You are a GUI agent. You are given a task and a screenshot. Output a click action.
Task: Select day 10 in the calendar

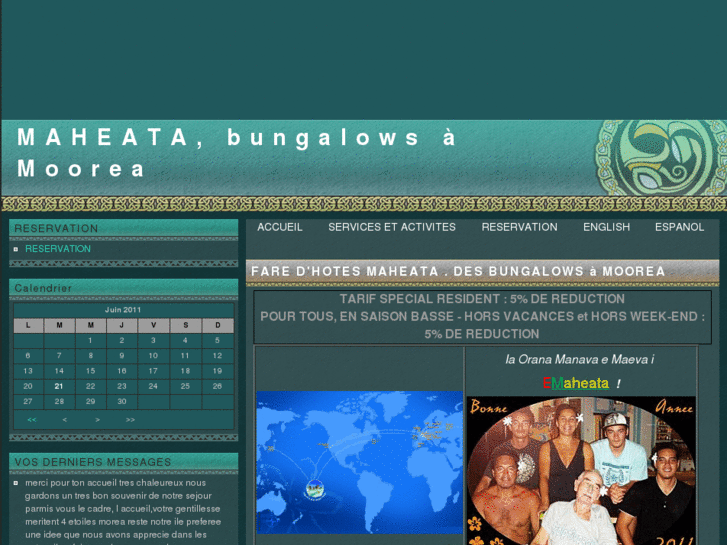(153, 356)
